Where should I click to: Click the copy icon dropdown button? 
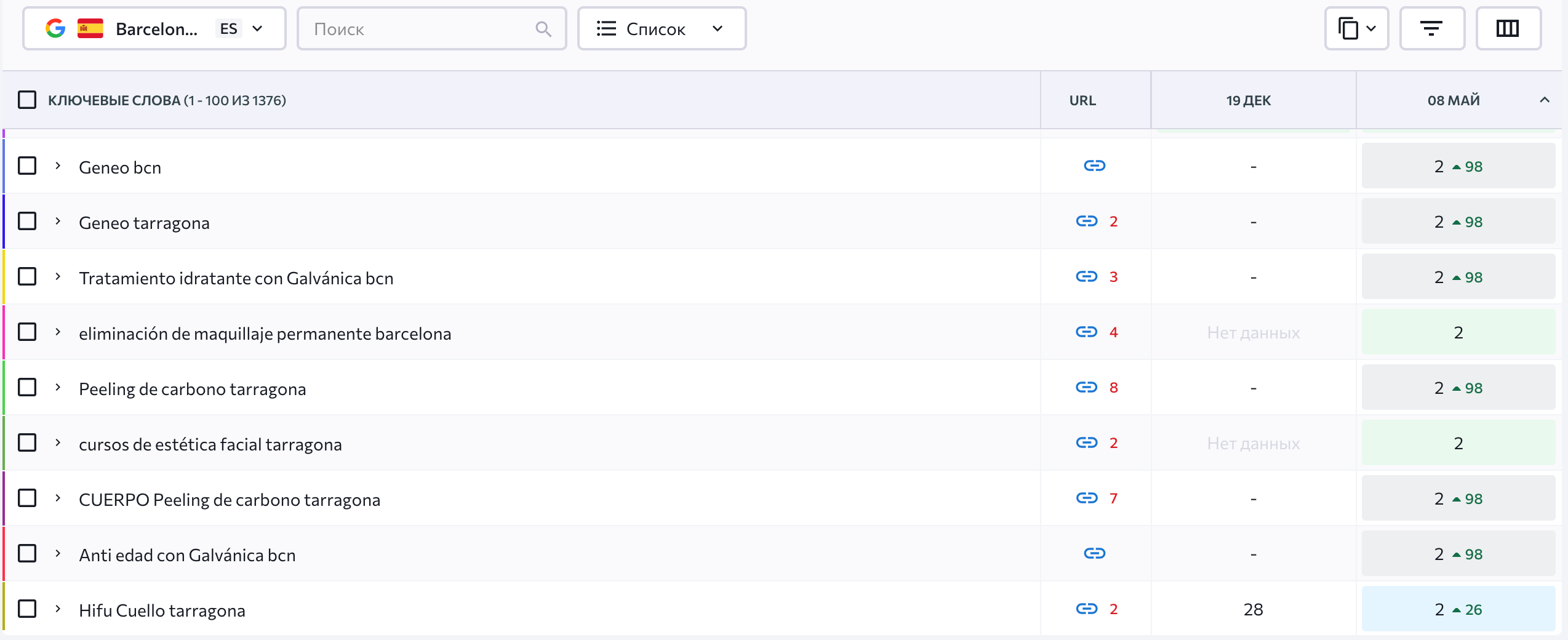(x=1356, y=29)
